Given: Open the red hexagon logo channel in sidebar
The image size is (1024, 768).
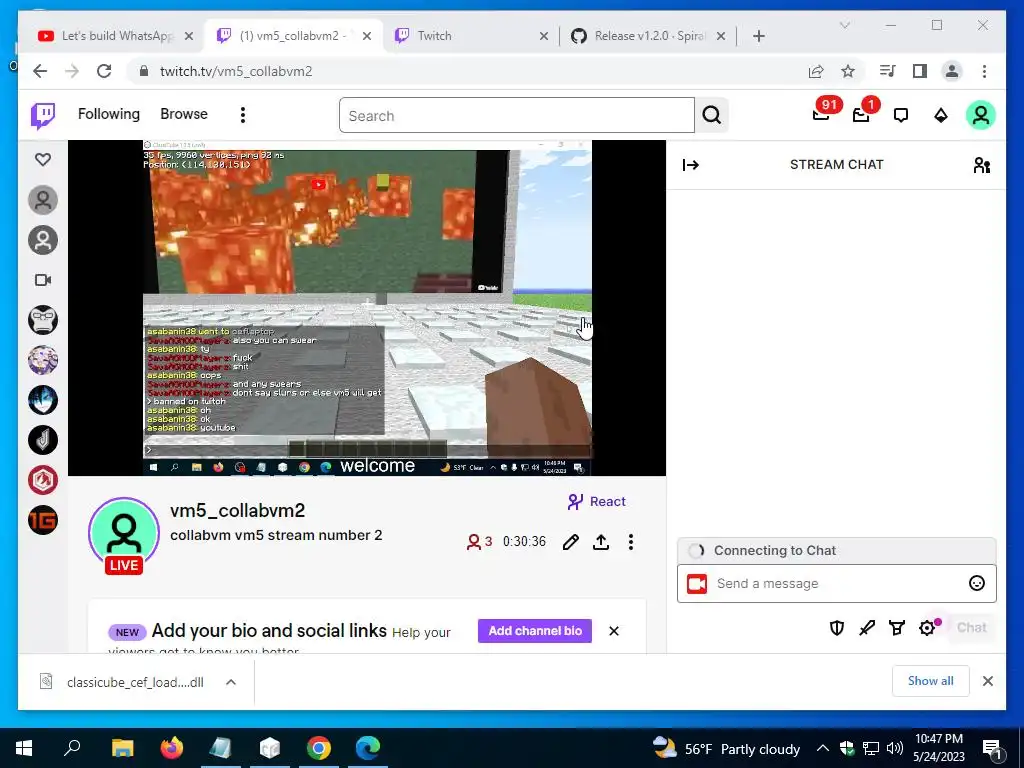Looking at the screenshot, I should point(43,480).
